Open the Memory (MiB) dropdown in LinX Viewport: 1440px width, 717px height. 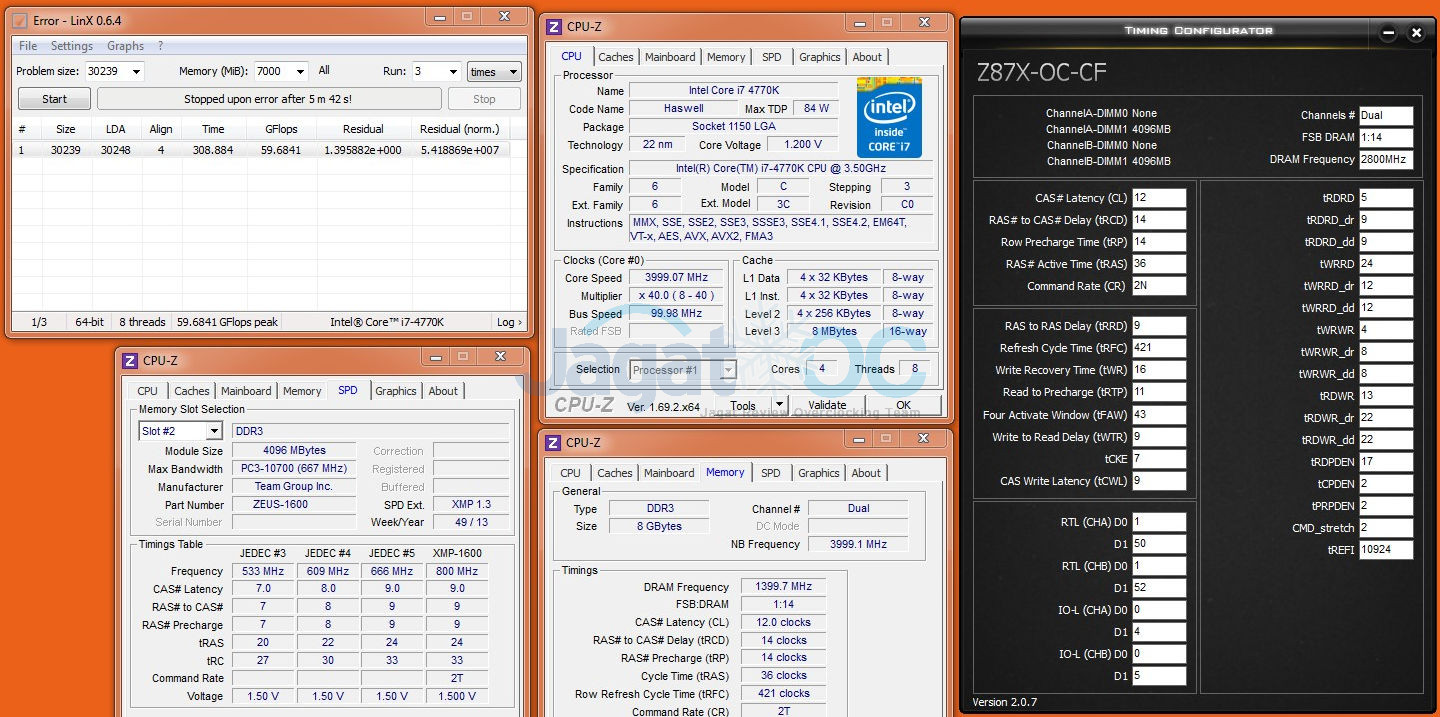tap(299, 72)
